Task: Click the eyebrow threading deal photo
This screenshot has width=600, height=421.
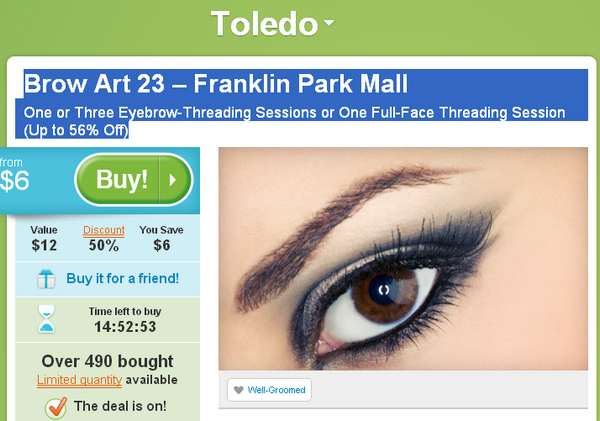Action: tap(403, 258)
